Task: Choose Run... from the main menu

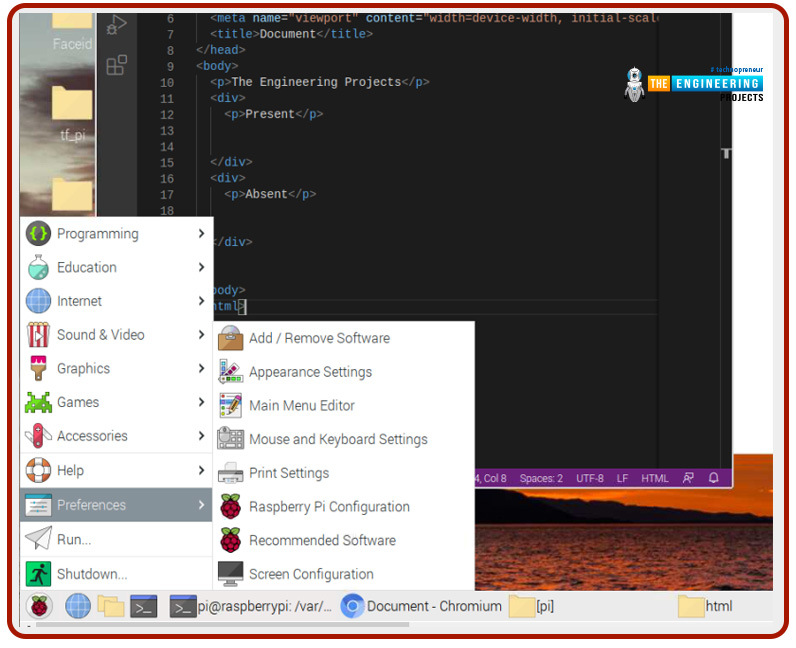Action: tap(116, 539)
